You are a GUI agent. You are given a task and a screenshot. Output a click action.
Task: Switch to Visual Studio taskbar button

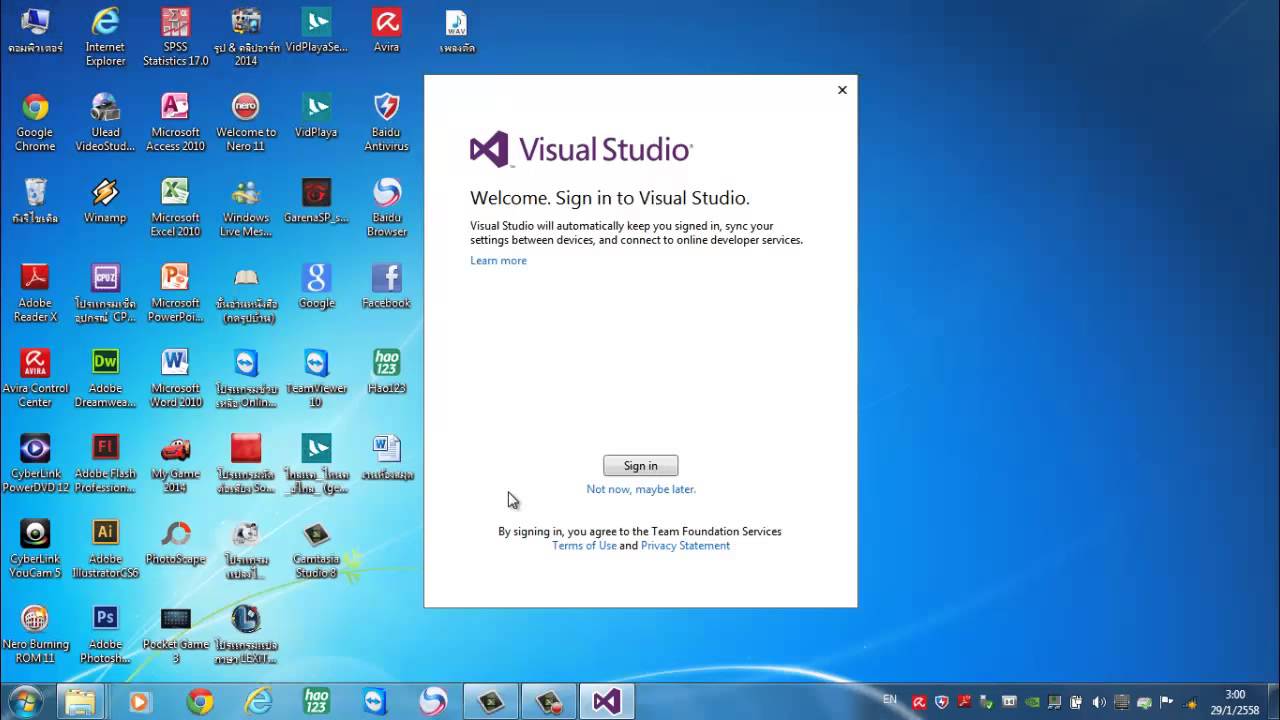pos(607,702)
